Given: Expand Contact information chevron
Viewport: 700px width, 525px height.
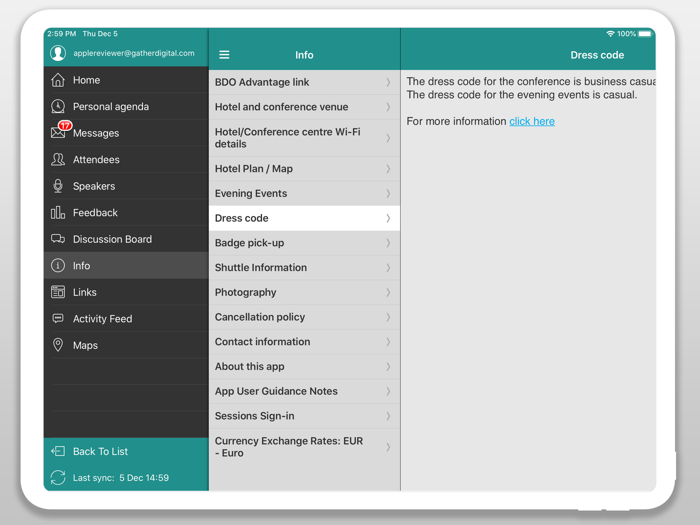Looking at the screenshot, I should pos(388,342).
